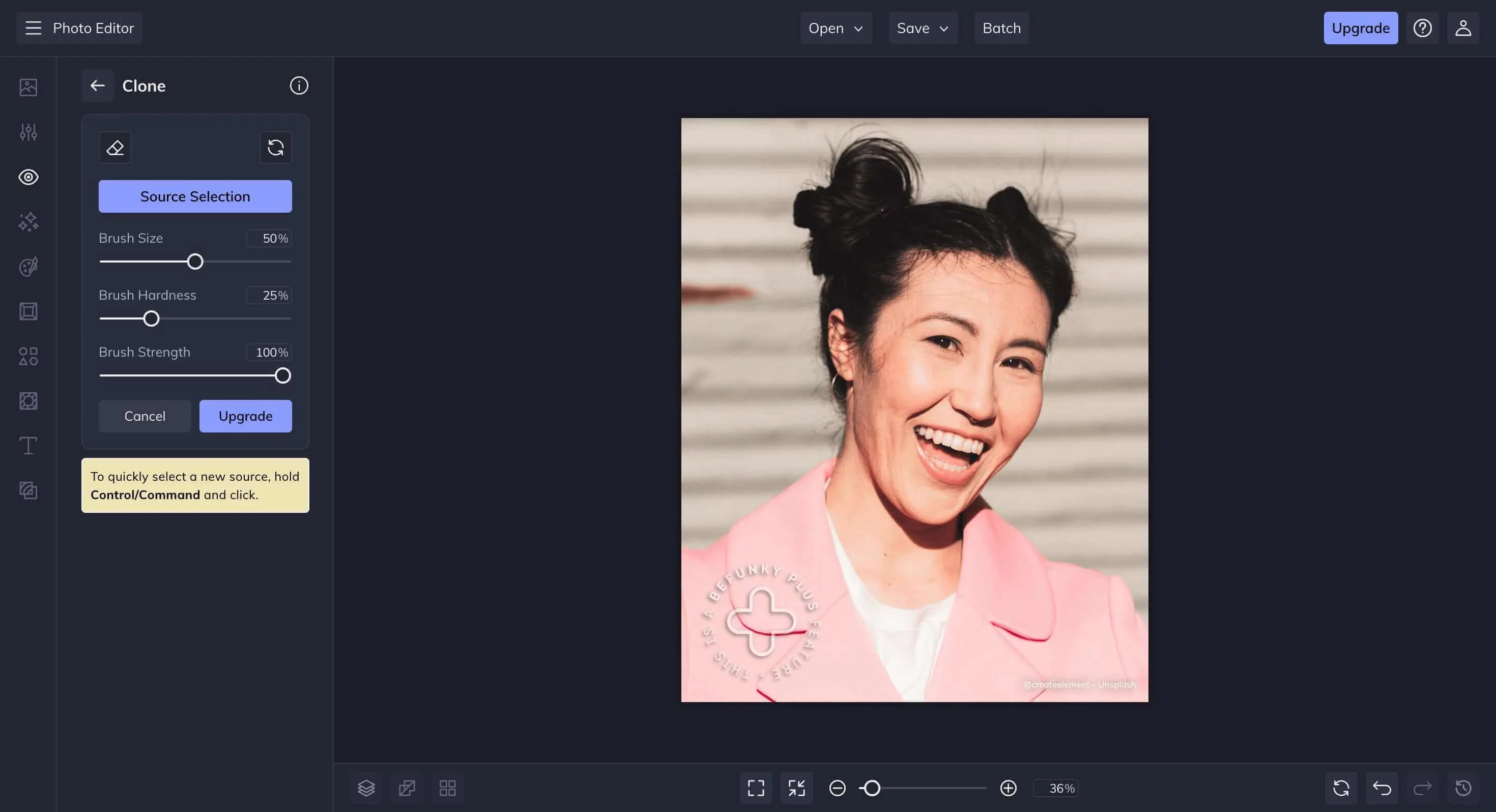Open the Edit sliders section in sidebar
1496x812 pixels.
pyautogui.click(x=28, y=132)
